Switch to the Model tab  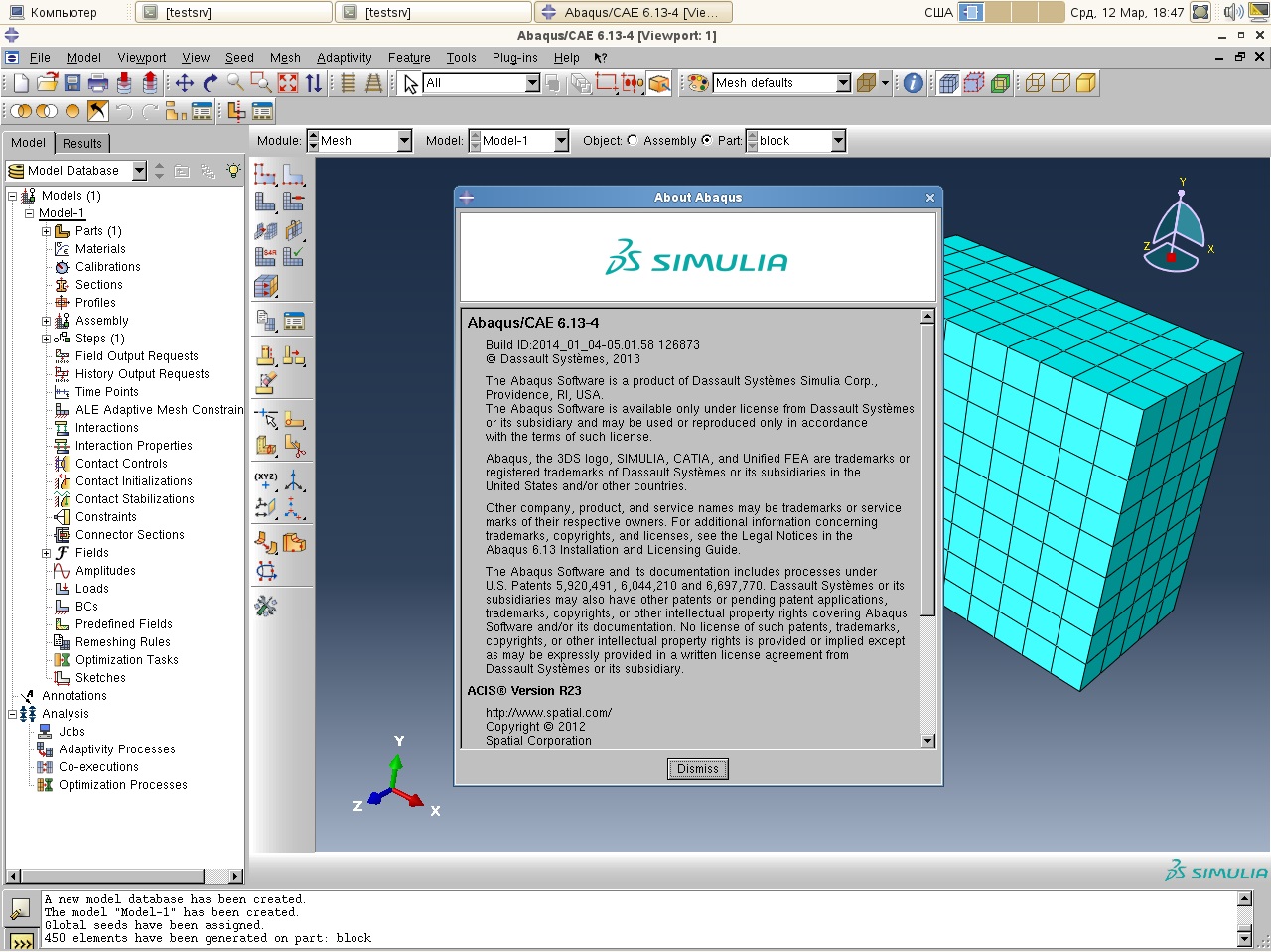[28, 142]
